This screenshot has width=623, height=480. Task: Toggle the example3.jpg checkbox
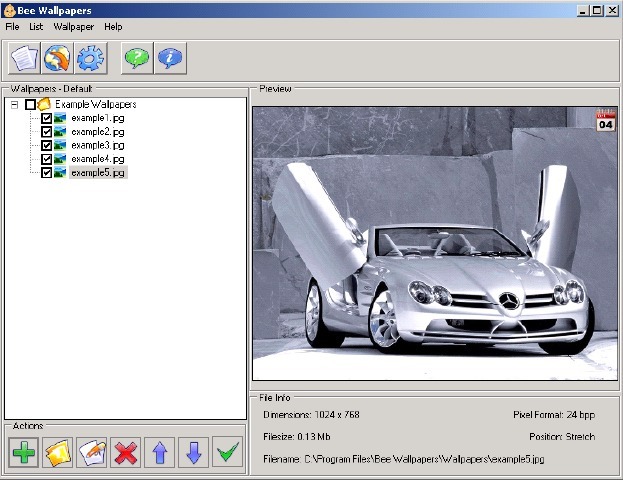46,145
